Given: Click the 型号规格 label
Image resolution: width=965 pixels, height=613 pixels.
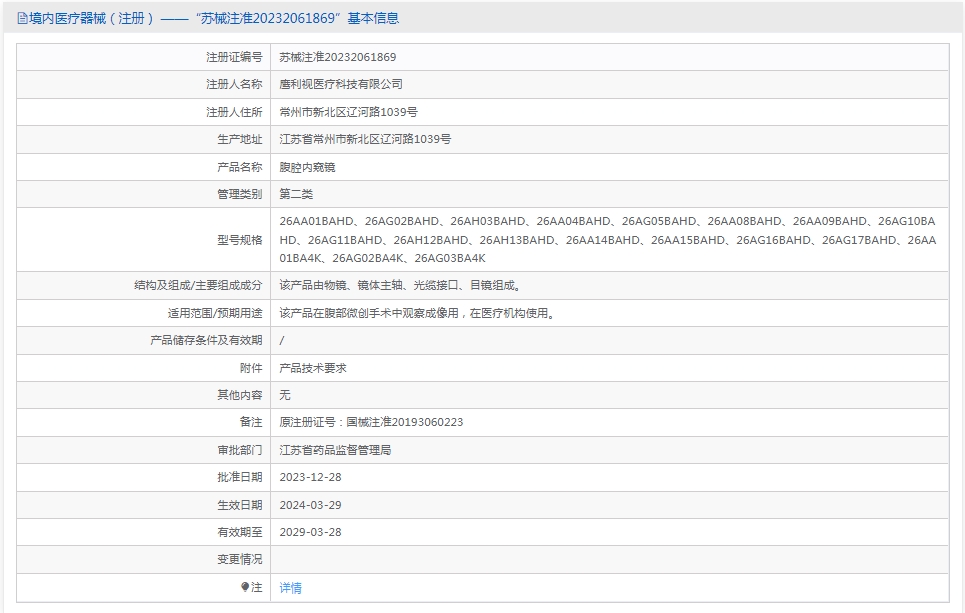Looking at the screenshot, I should [239, 239].
